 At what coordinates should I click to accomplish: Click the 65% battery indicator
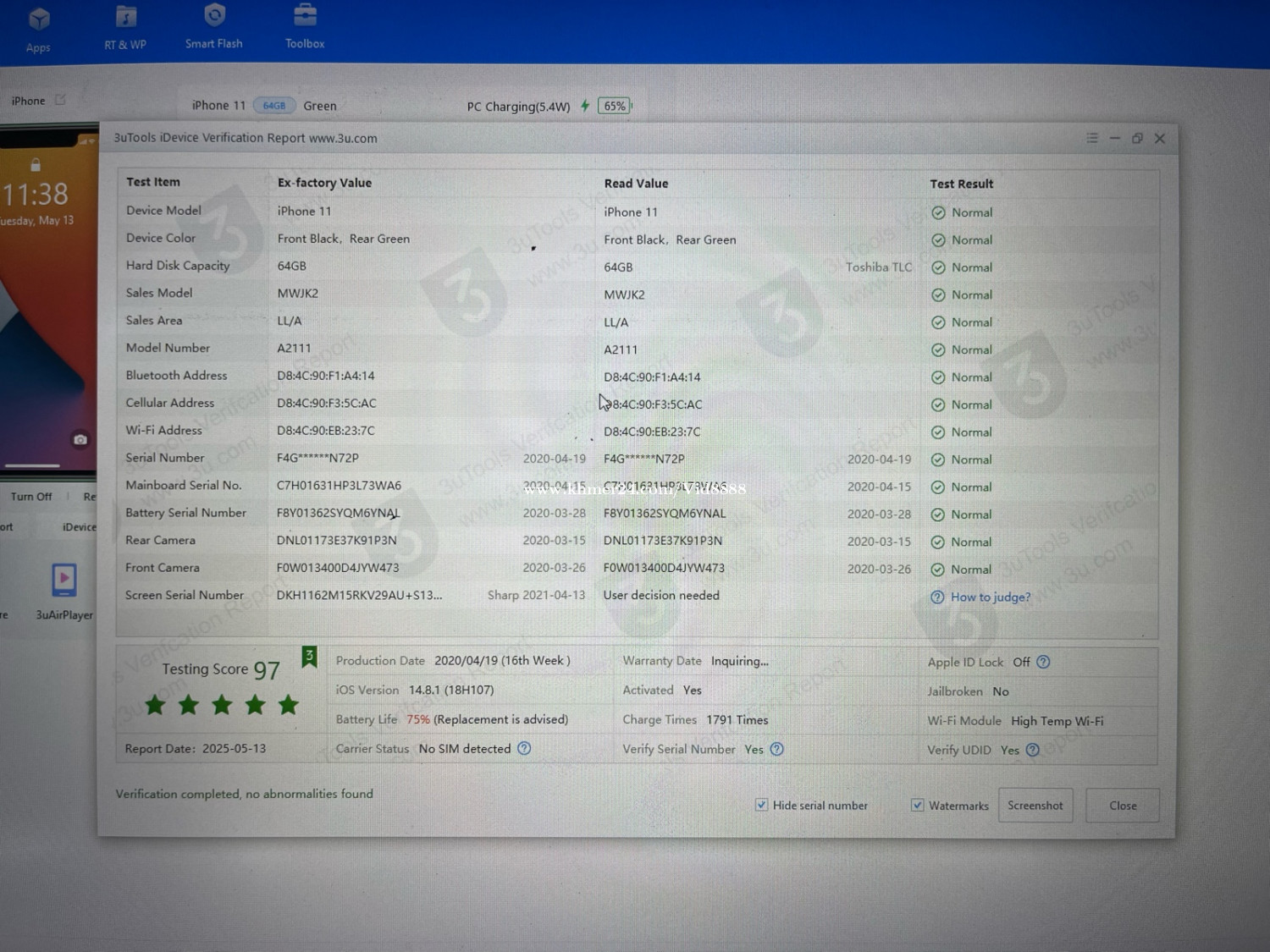[615, 106]
